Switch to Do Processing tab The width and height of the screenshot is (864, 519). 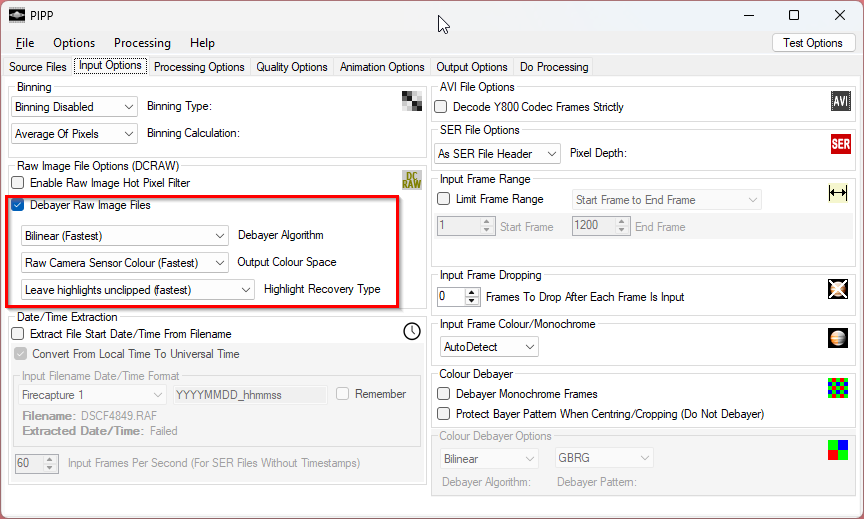(554, 67)
